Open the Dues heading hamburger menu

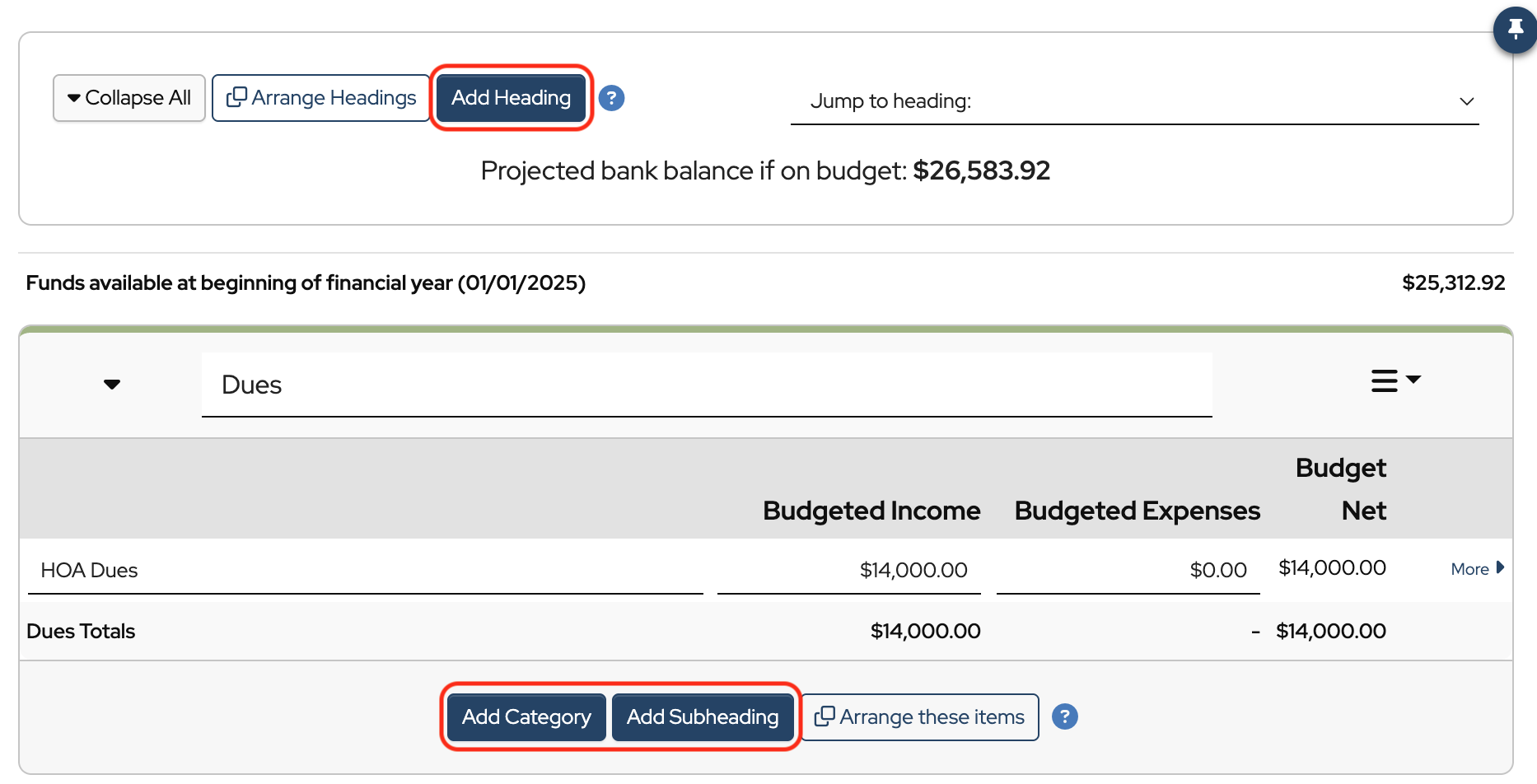coord(1395,381)
